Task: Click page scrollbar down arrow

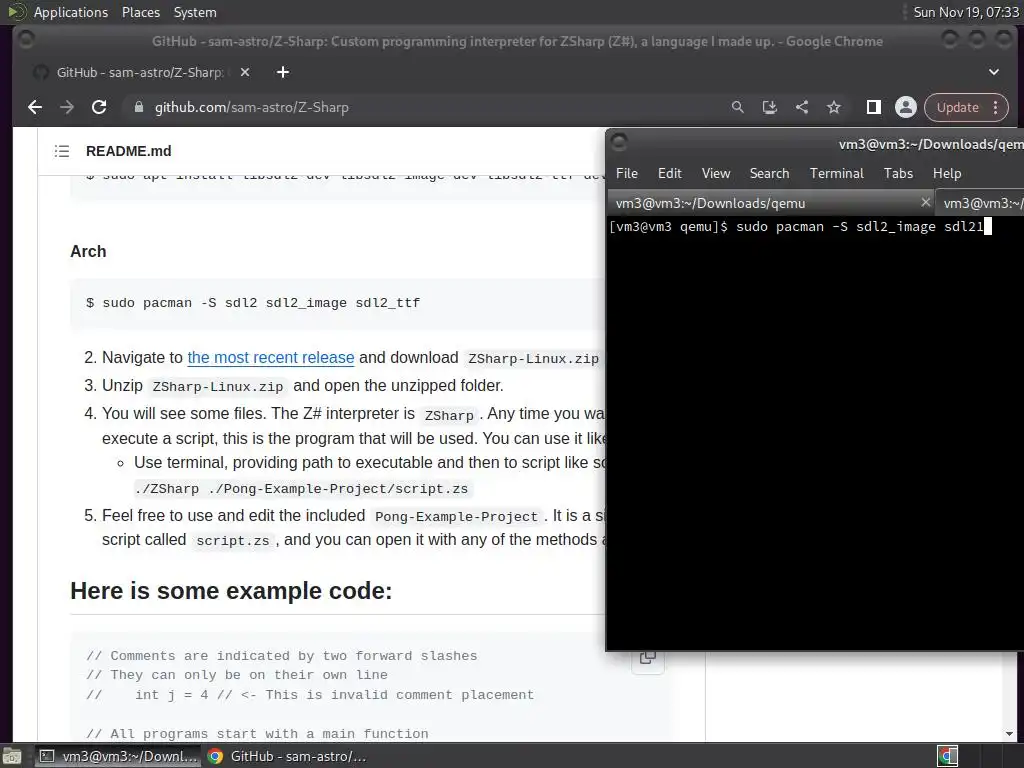Action: pos(1010,733)
